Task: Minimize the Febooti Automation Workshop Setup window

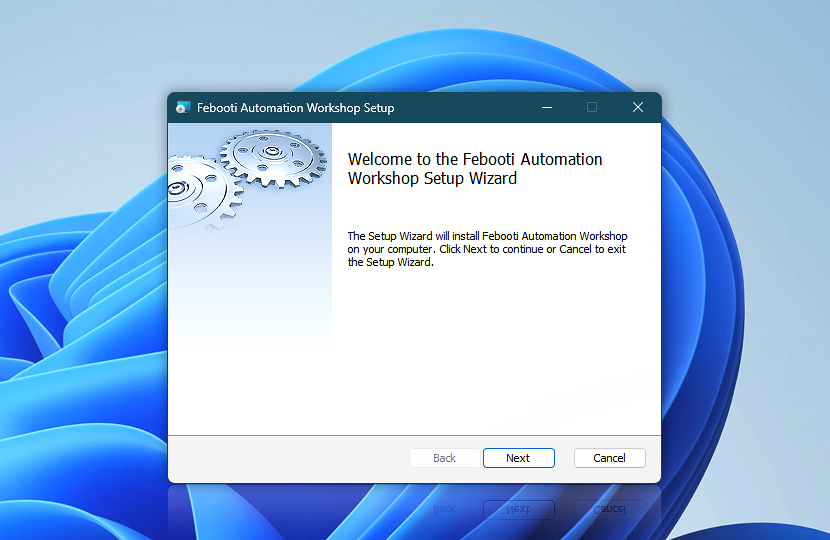Action: click(547, 107)
